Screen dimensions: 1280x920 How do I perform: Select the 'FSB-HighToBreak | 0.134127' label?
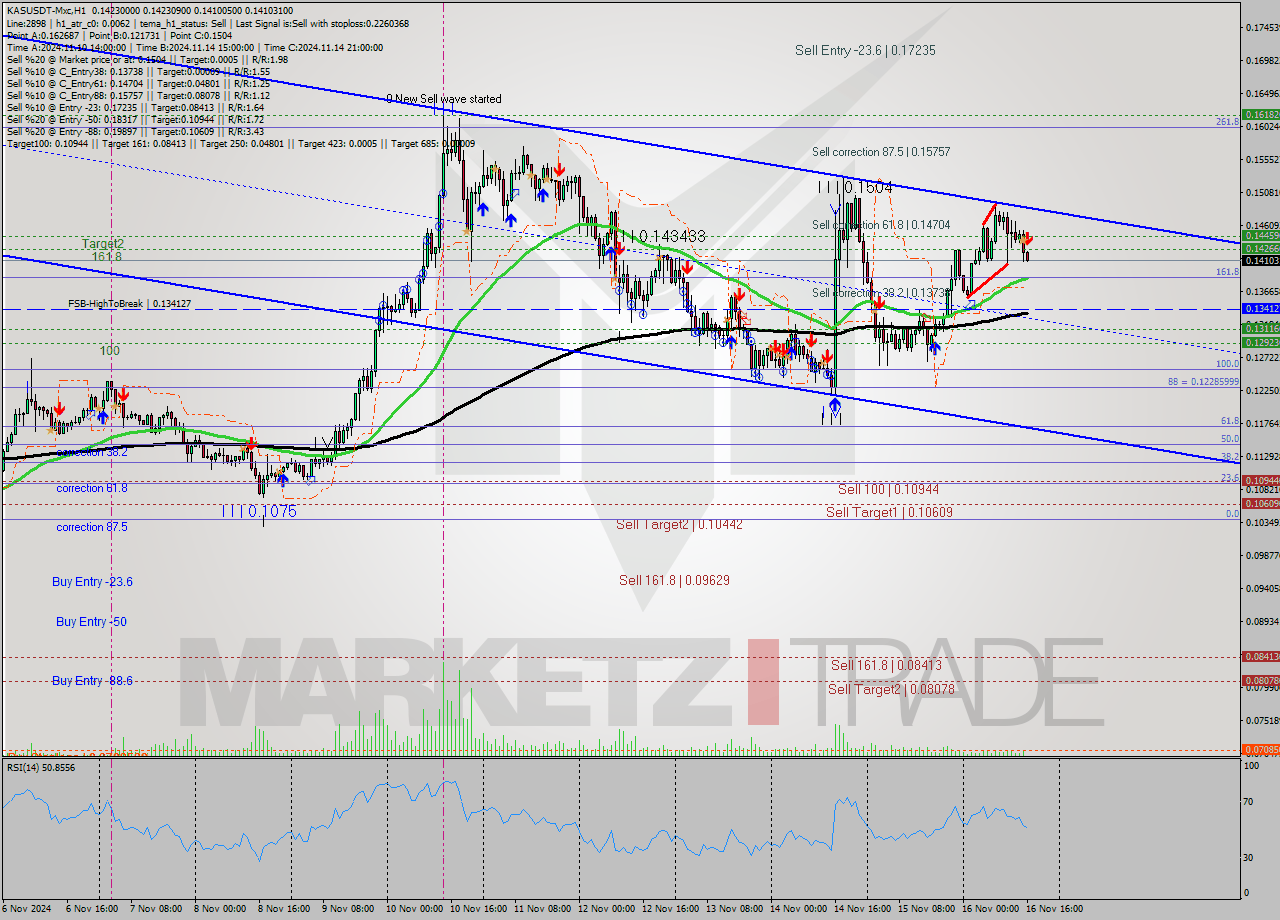tap(129, 303)
